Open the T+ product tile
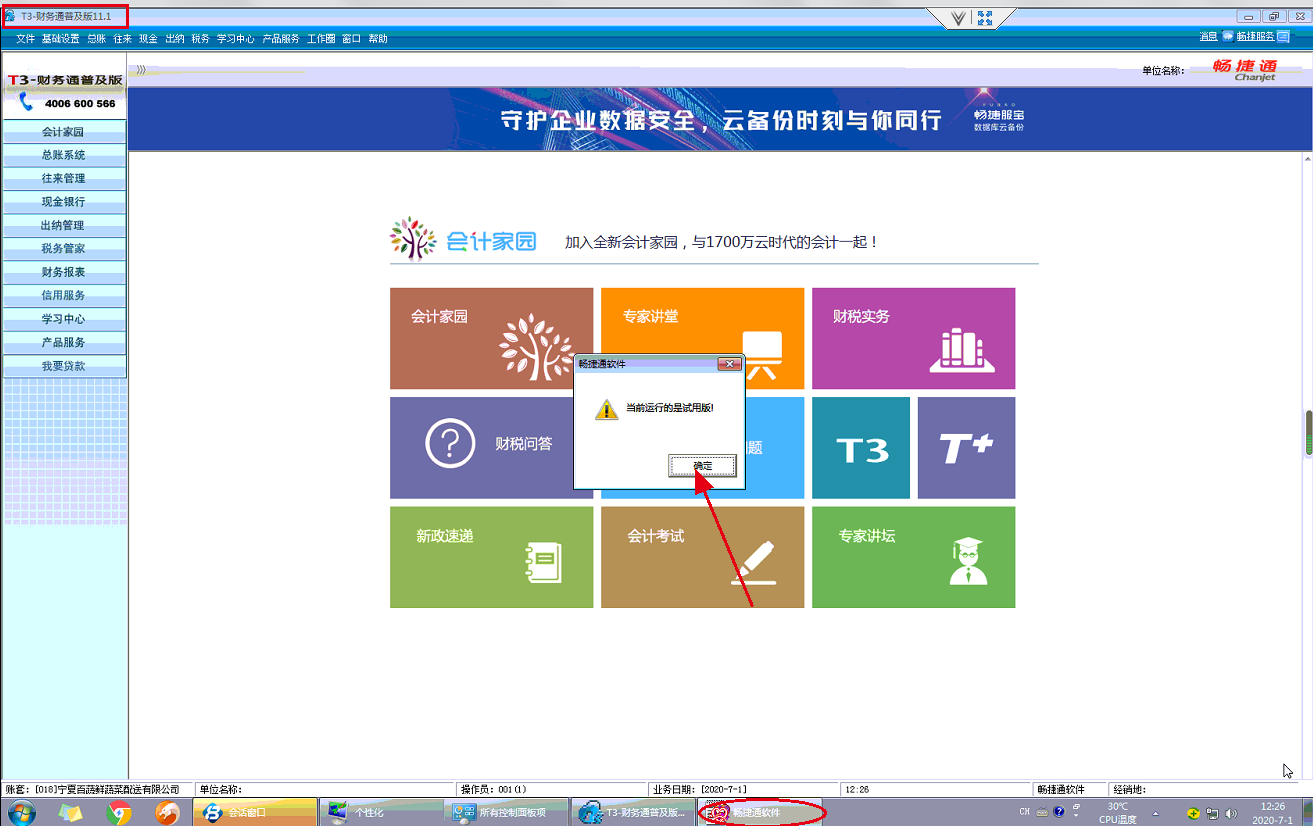Screen dimensions: 1313x826 966,447
